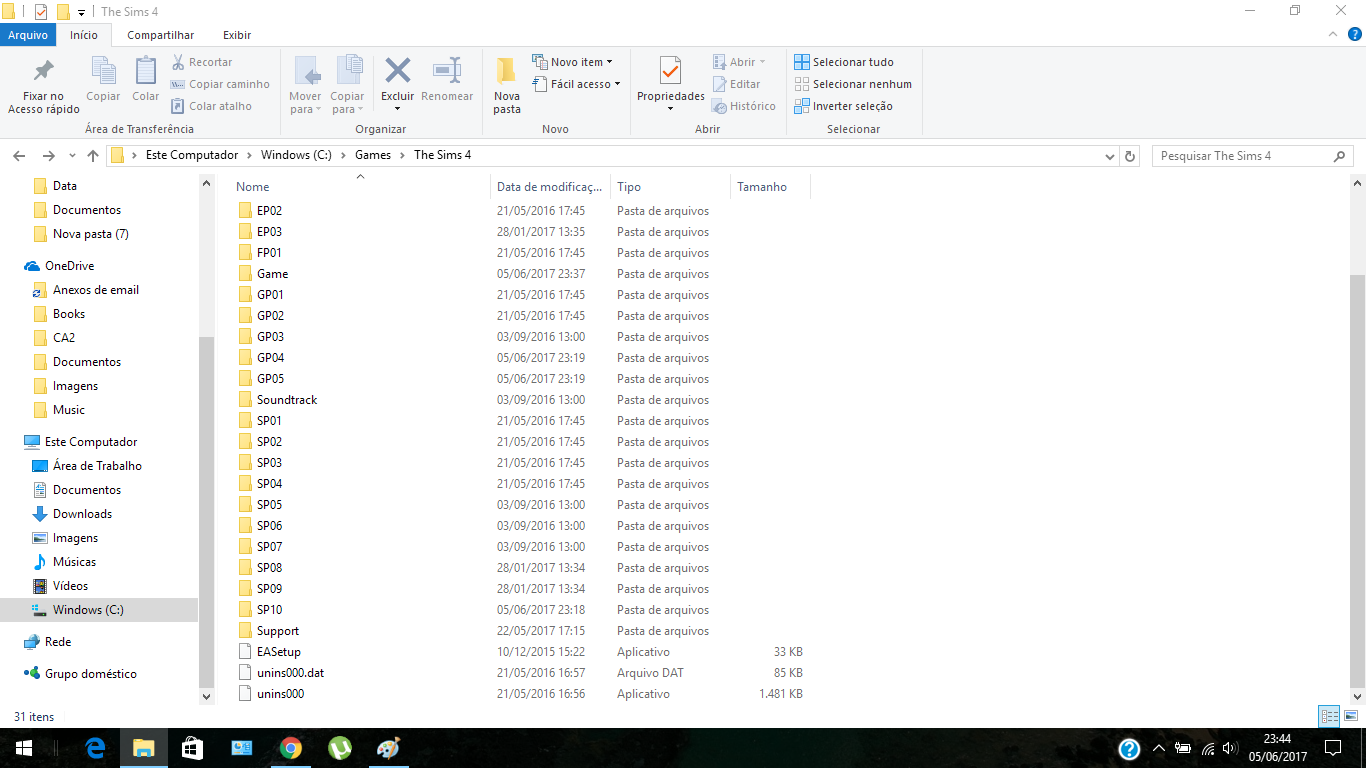Select Grupo doméstico in navigation pane
1366x768 pixels.
90,674
